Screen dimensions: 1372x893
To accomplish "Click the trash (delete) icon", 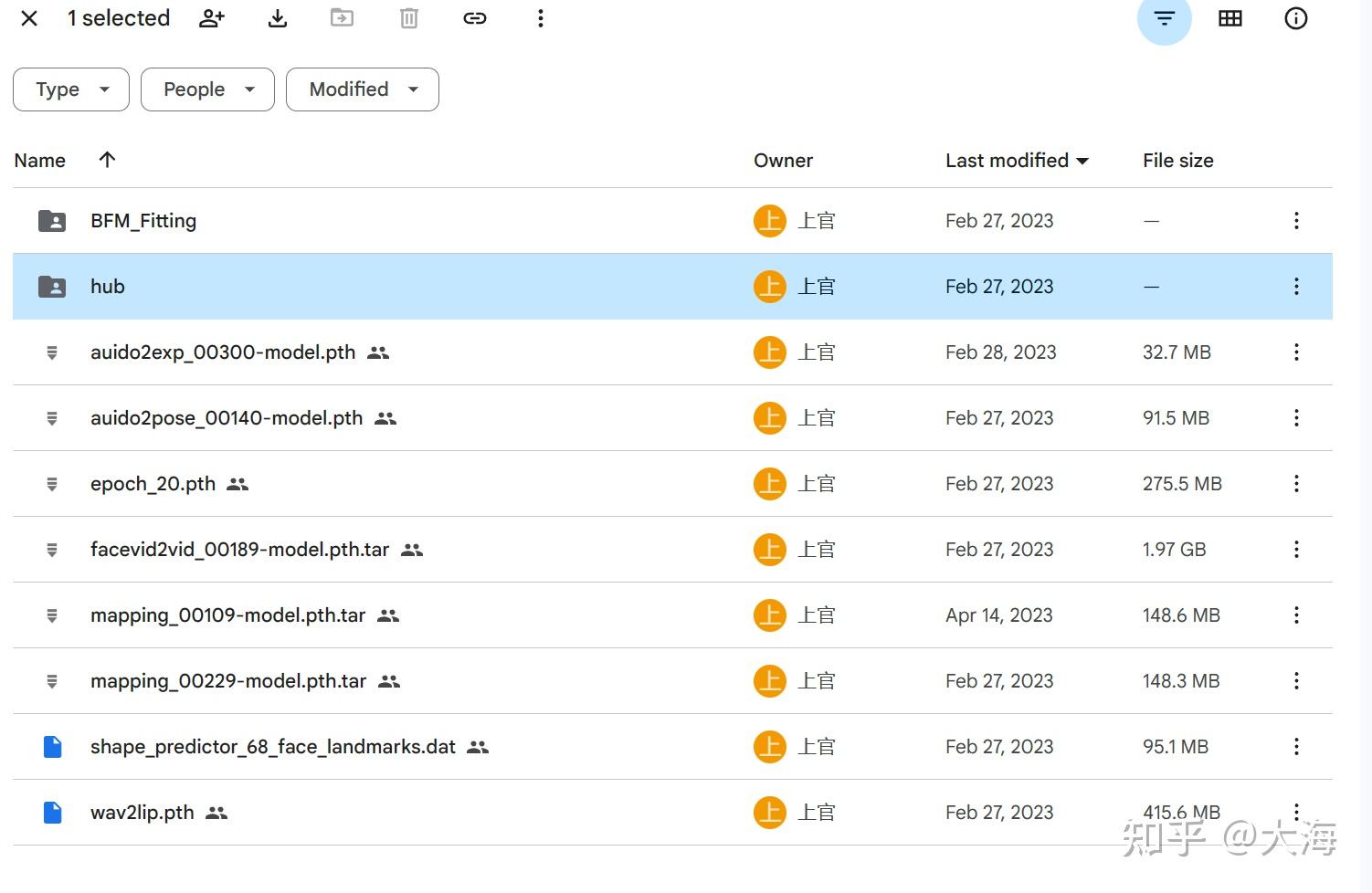I will tap(409, 18).
